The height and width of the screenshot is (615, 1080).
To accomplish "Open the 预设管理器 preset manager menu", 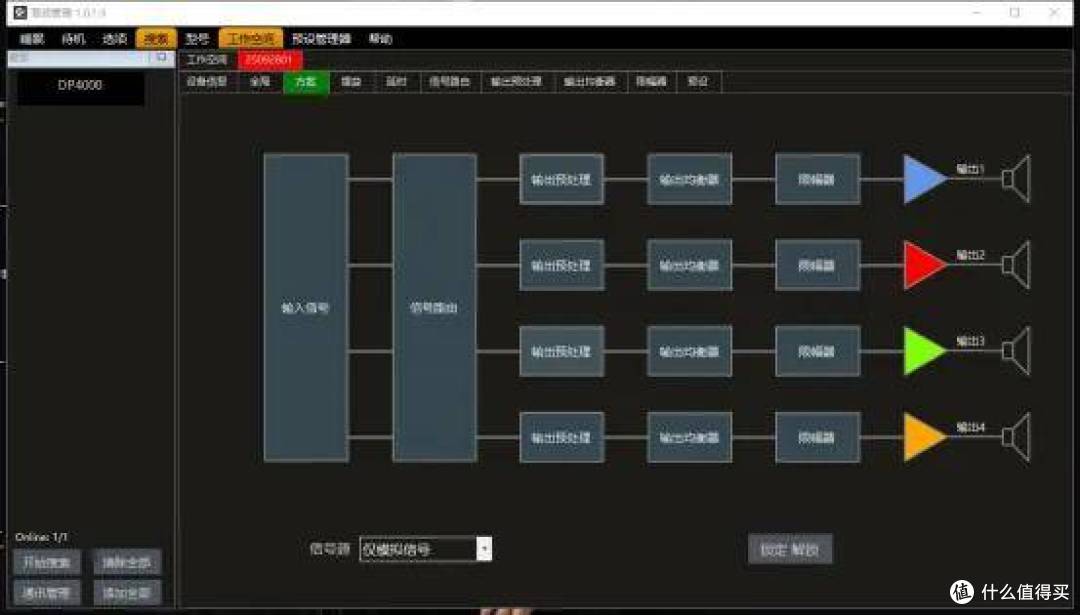I will pyautogui.click(x=321, y=39).
